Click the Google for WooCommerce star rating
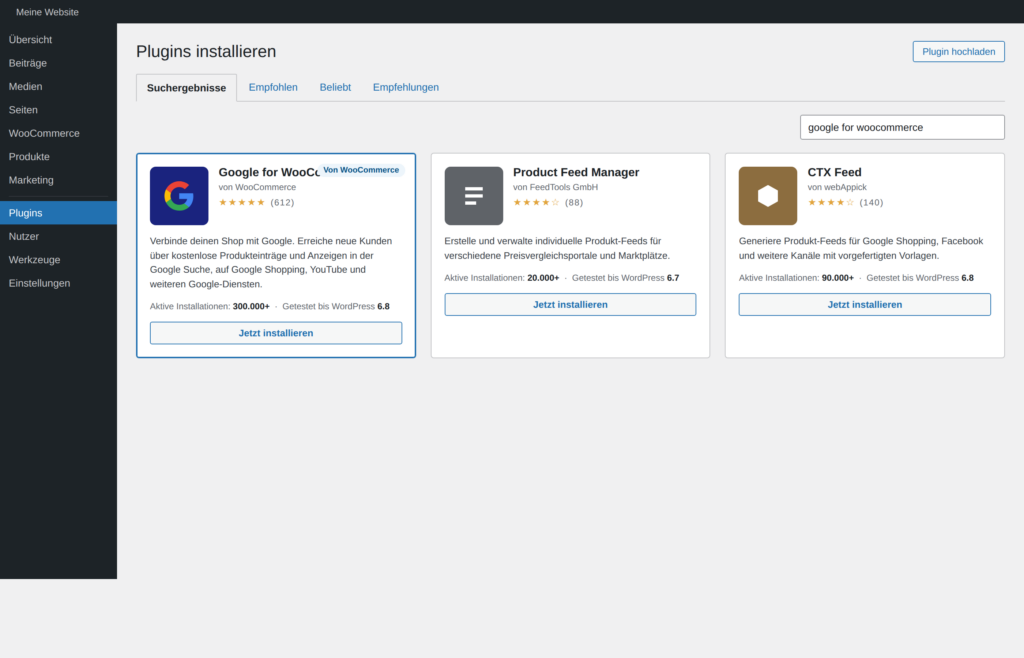 (x=242, y=202)
